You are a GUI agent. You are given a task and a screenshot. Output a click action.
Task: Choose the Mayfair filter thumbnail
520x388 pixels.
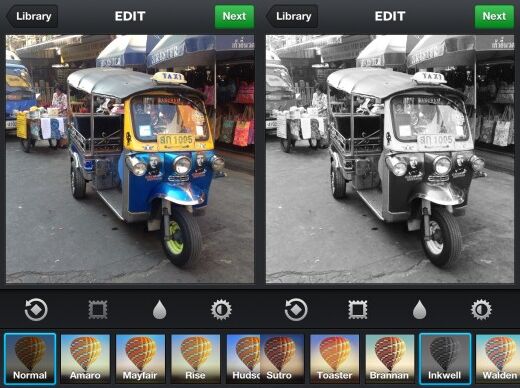(x=140, y=358)
